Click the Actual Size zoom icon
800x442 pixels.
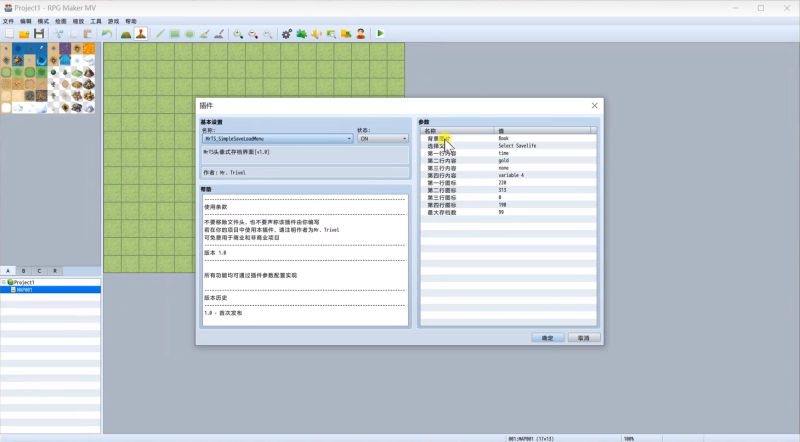click(x=267, y=34)
